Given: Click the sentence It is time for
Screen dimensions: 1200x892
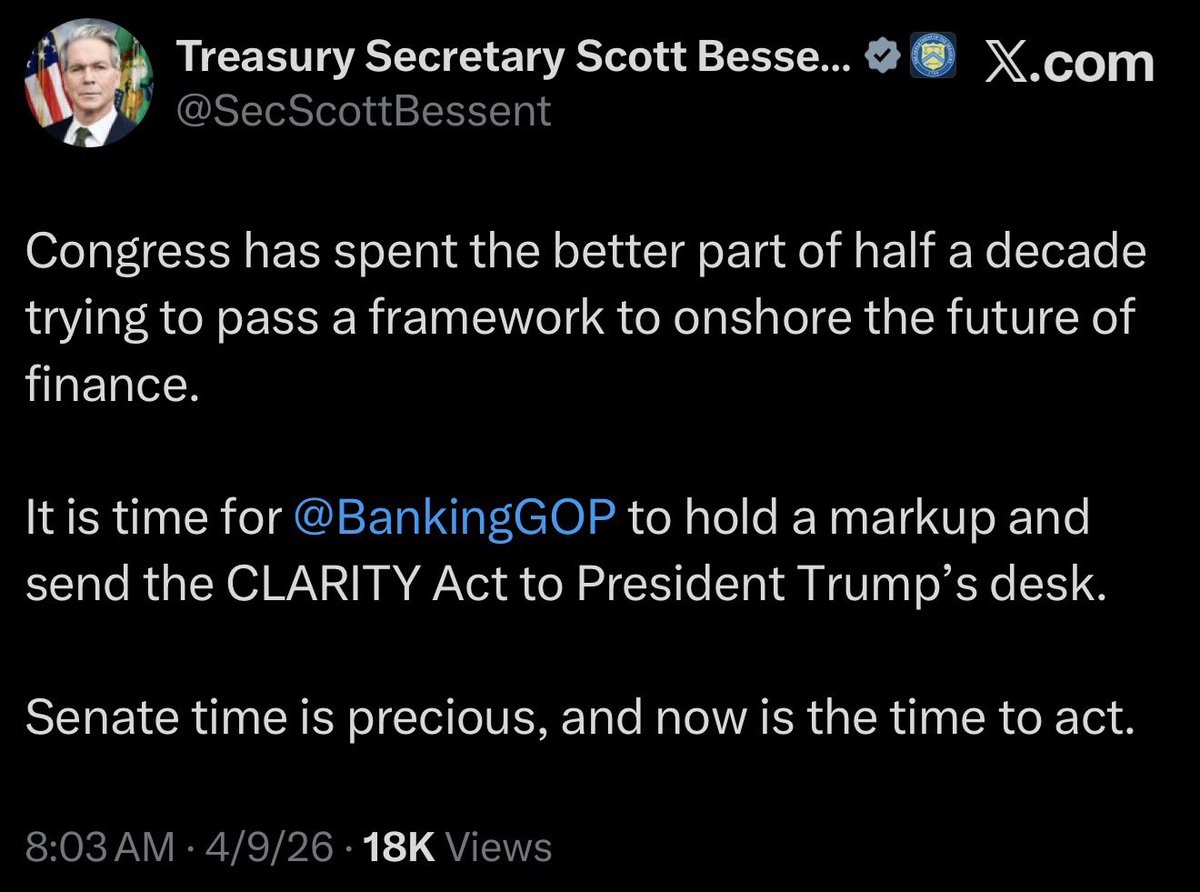Looking at the screenshot, I should [569, 552].
